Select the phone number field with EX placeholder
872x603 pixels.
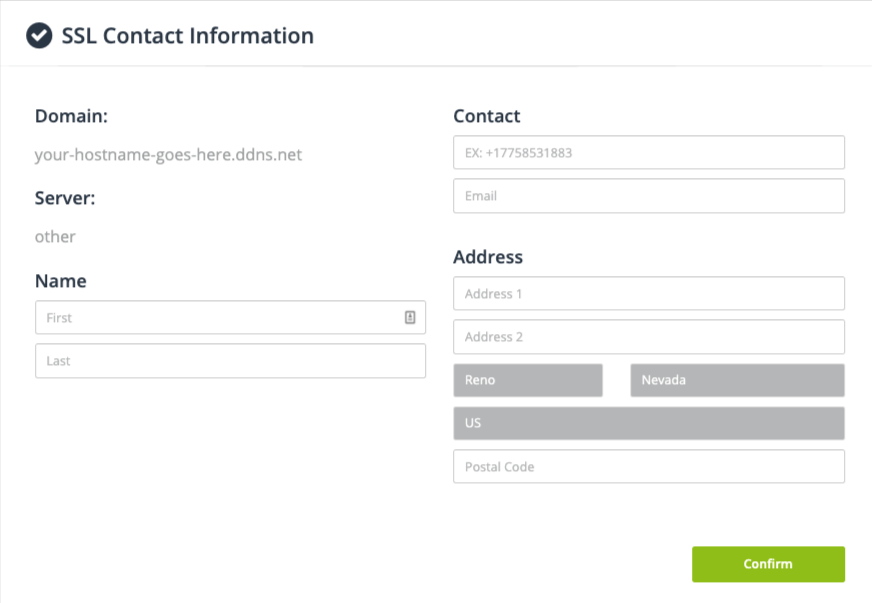[649, 152]
